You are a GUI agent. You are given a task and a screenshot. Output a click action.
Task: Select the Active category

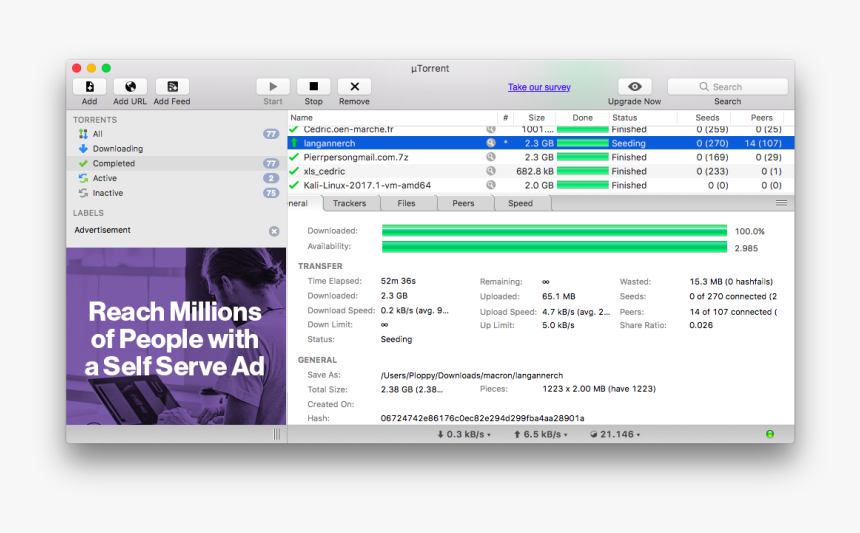pyautogui.click(x=176, y=178)
